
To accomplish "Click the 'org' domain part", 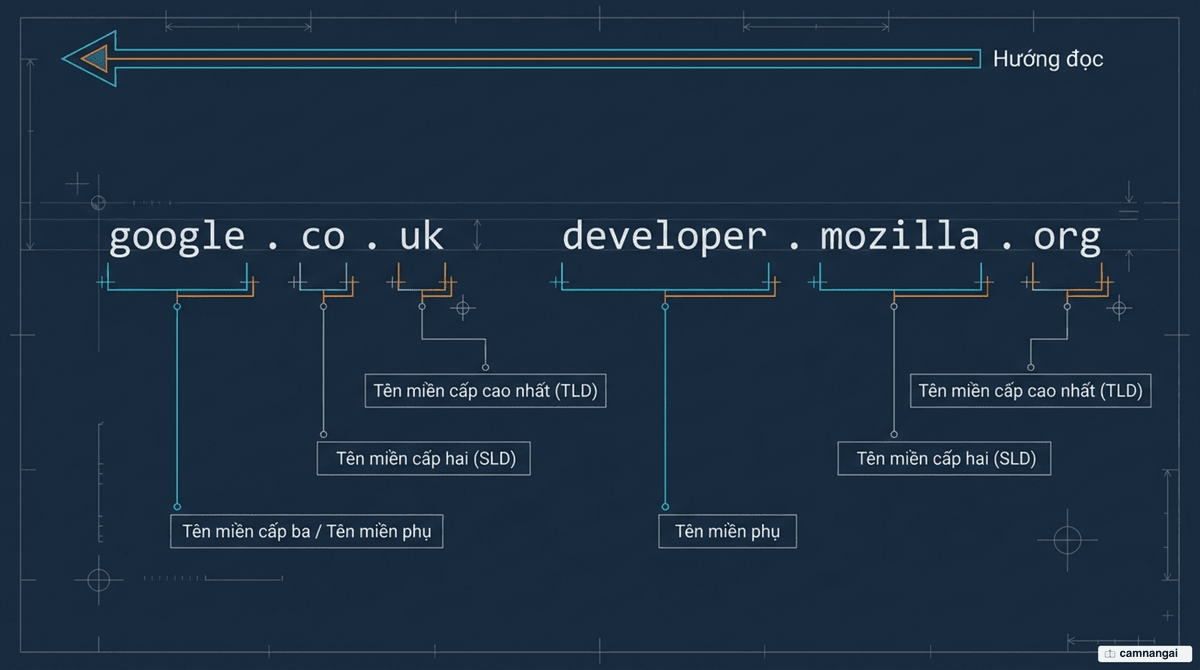I will point(1067,238).
